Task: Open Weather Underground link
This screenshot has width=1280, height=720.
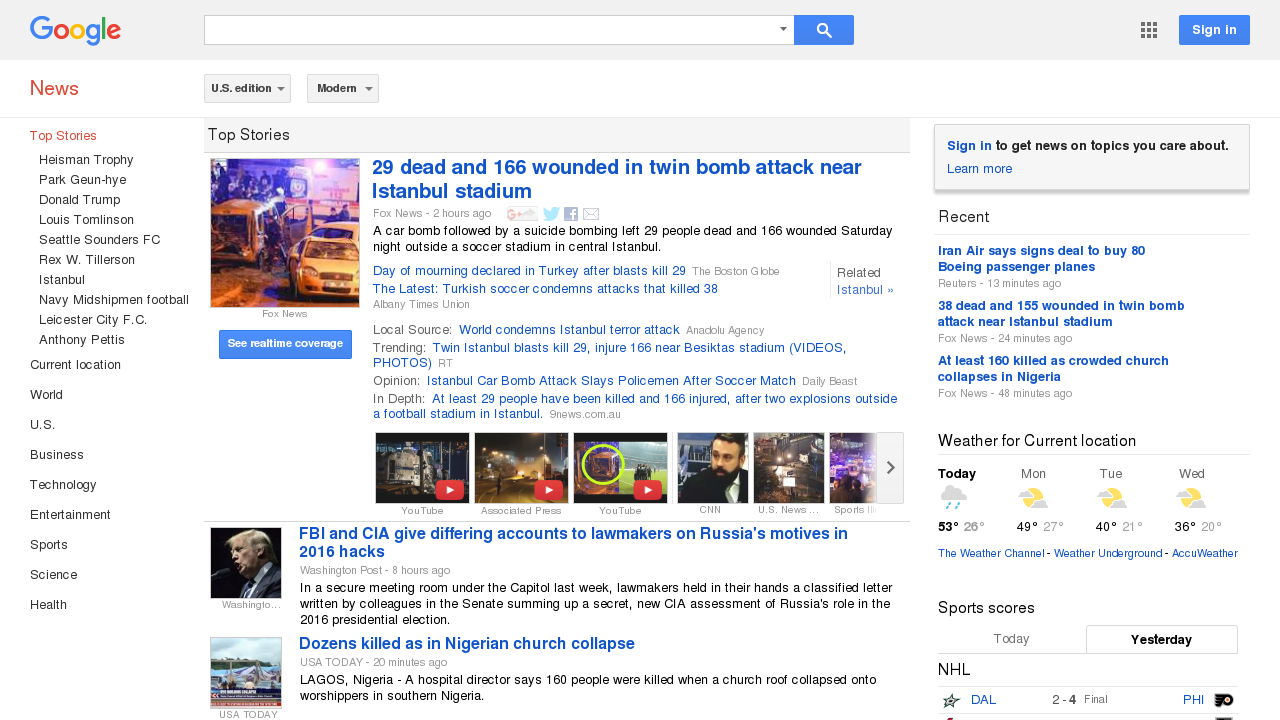Action: tap(1108, 553)
